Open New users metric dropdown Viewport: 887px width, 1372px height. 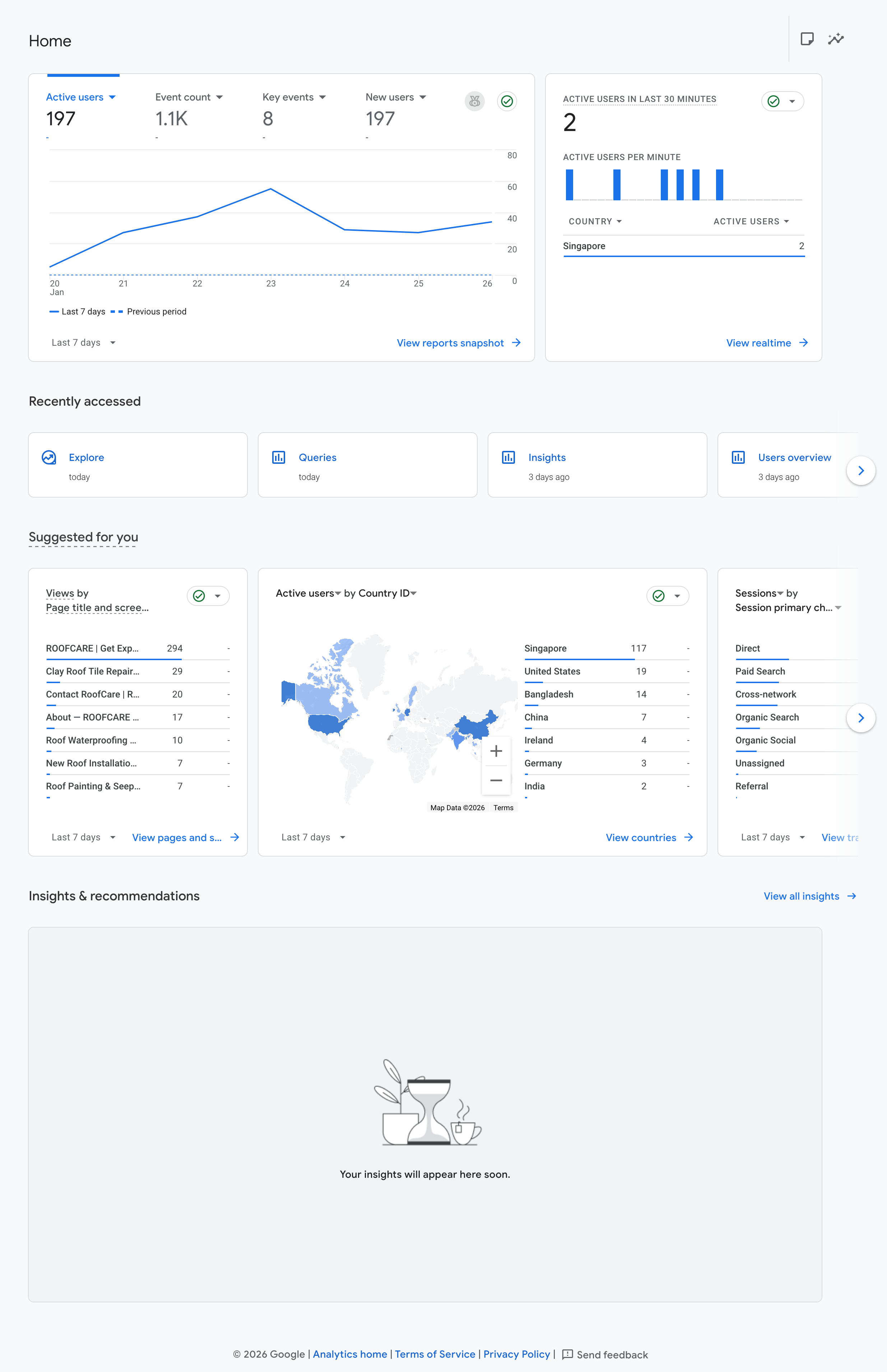tap(396, 97)
